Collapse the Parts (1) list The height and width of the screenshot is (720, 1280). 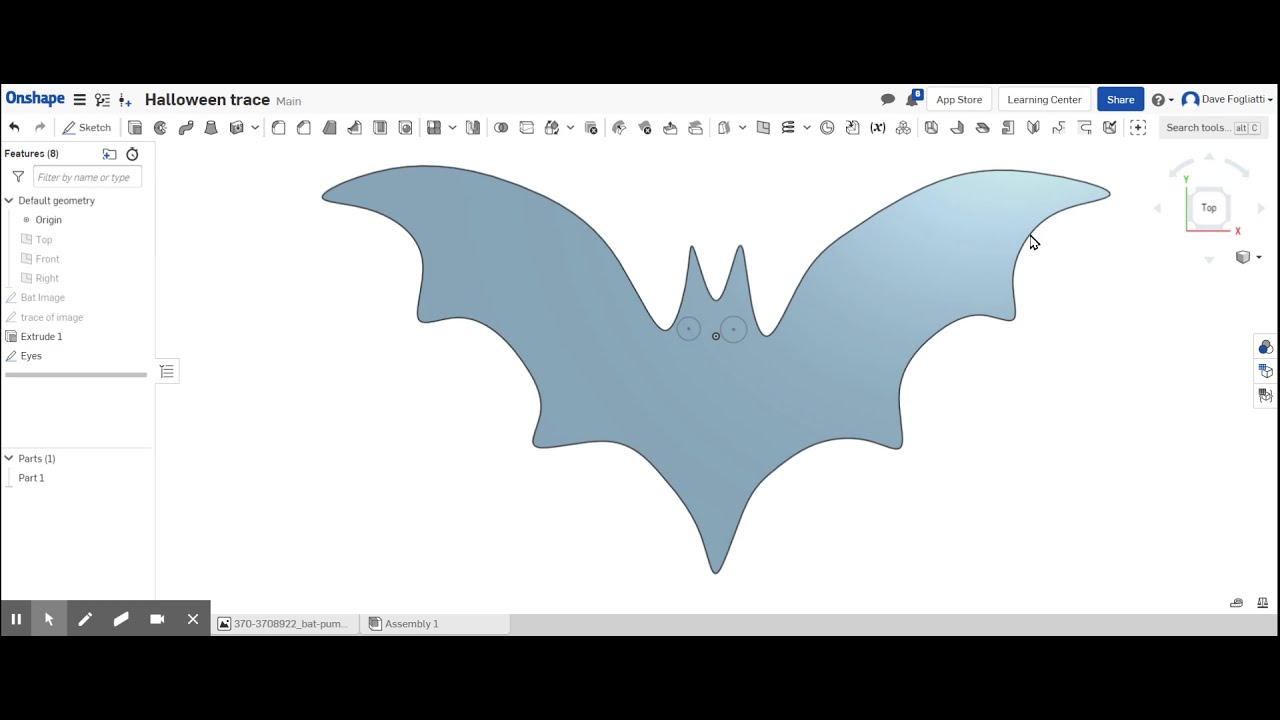(9, 459)
